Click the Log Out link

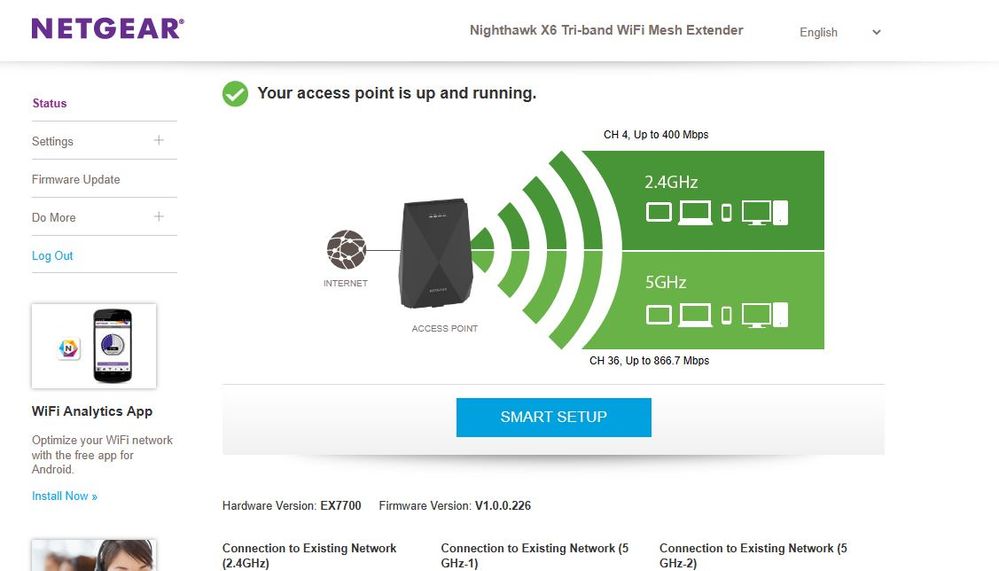[x=53, y=256]
